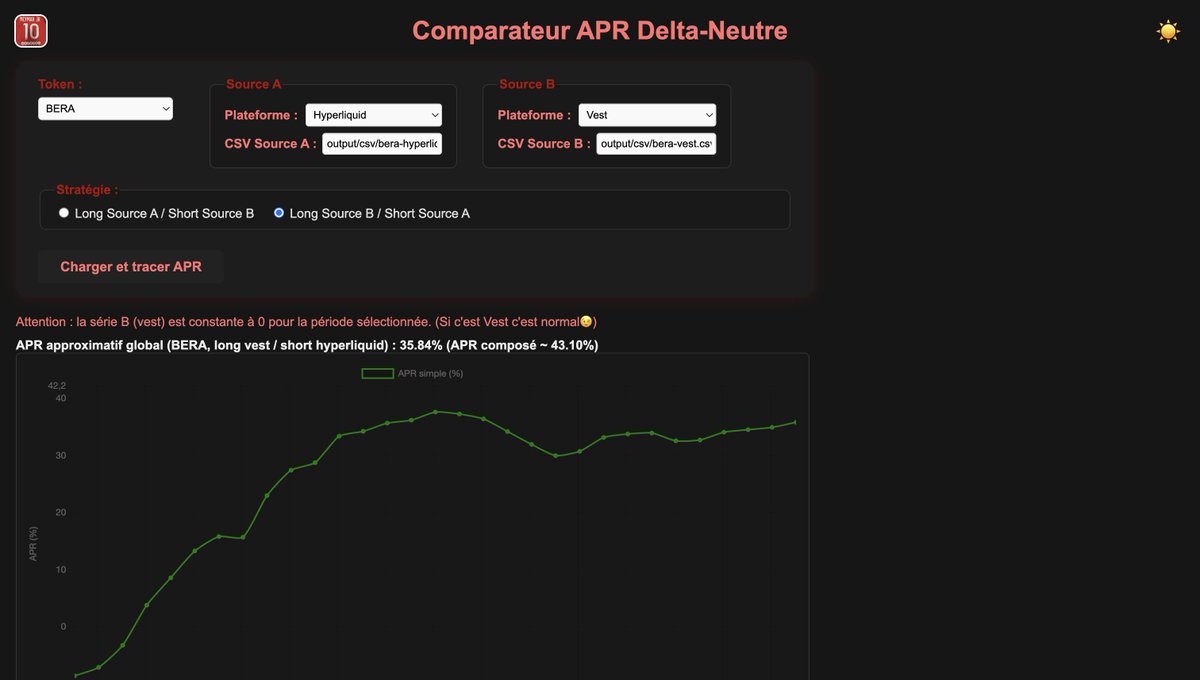The image size is (1200, 680).
Task: Click the highest point on the green APR curve
Action: (437, 411)
